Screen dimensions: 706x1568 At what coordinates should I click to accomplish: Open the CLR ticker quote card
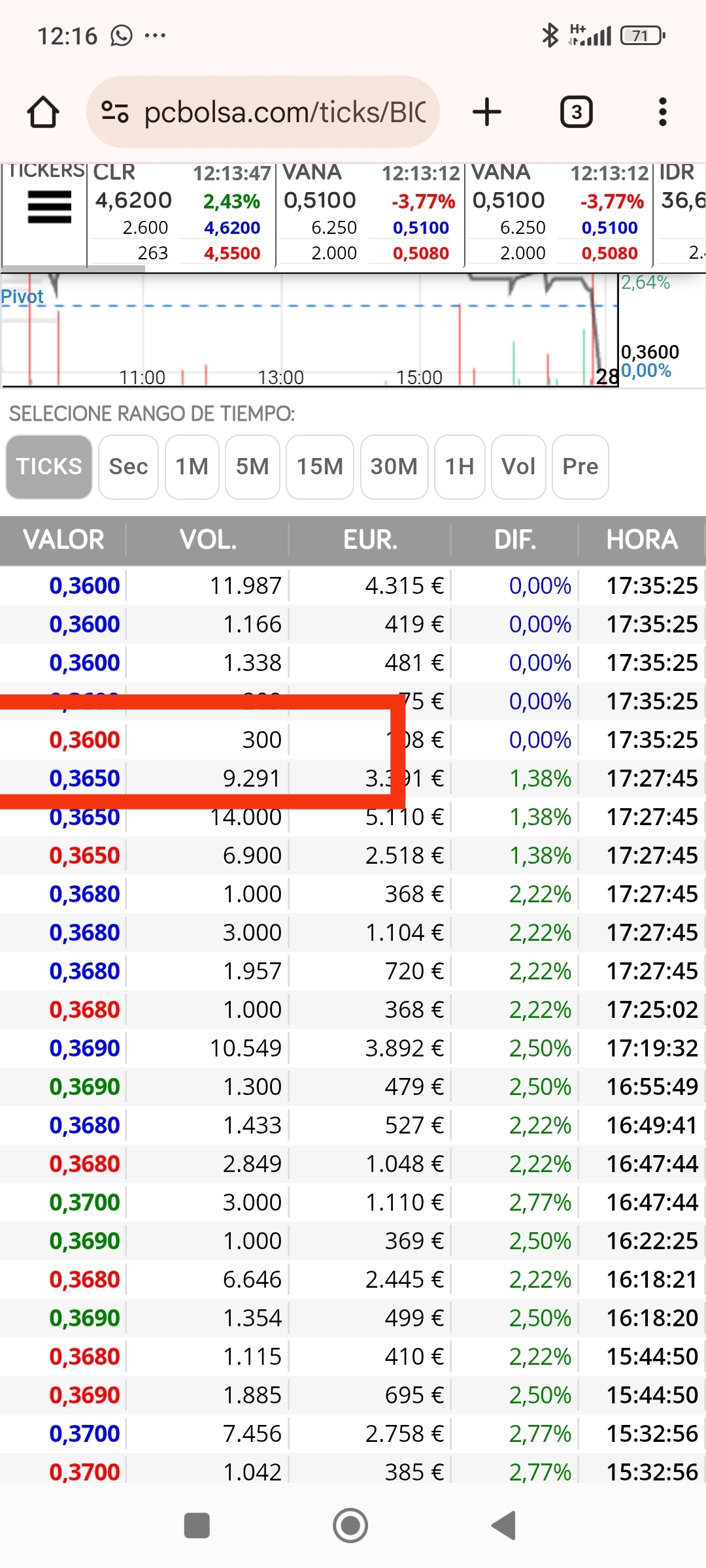tap(181, 214)
